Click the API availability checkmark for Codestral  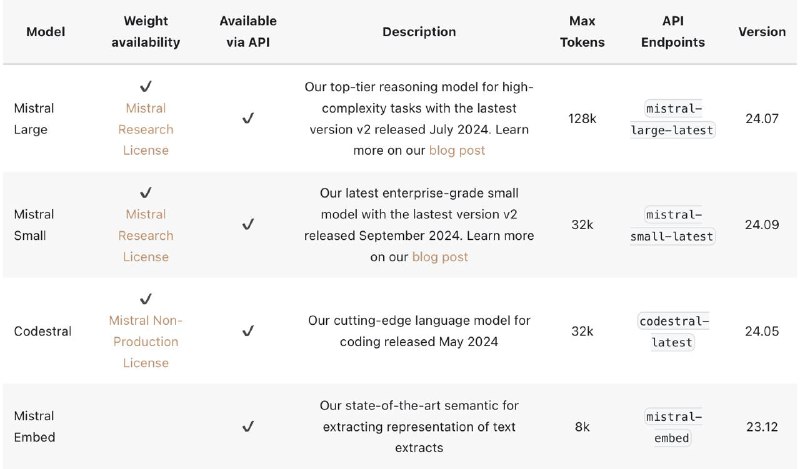(x=248, y=331)
